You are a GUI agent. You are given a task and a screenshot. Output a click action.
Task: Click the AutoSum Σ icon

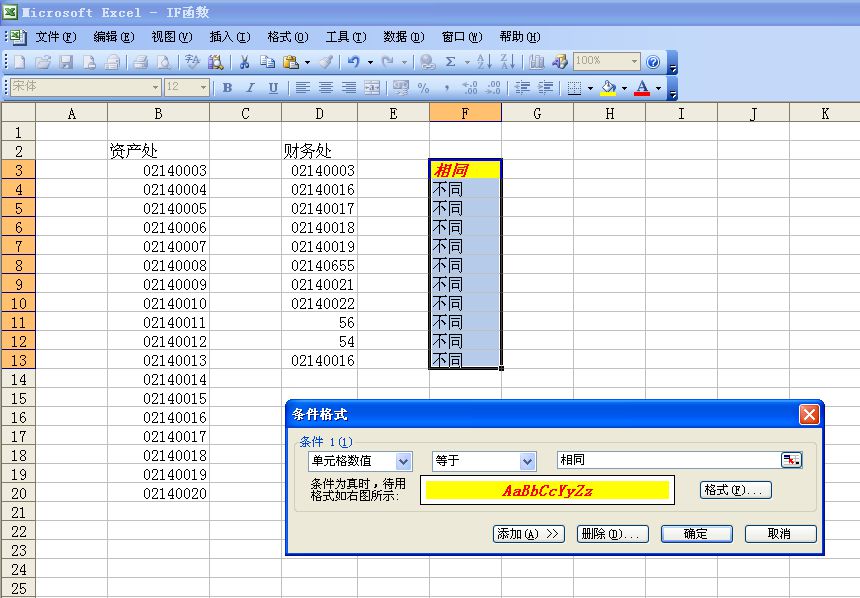click(x=451, y=63)
